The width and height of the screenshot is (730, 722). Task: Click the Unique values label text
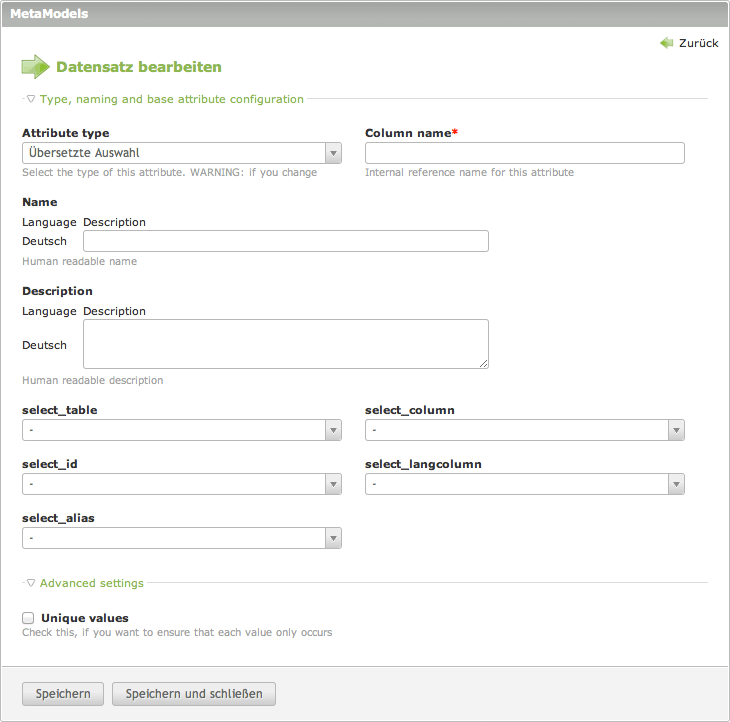(85, 618)
